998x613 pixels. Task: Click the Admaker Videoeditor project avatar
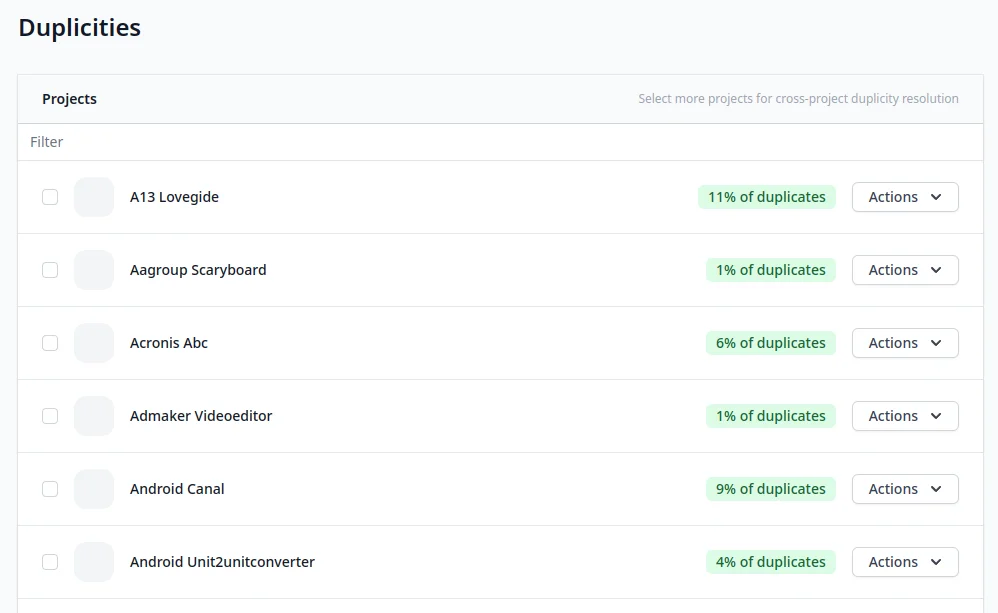94,416
